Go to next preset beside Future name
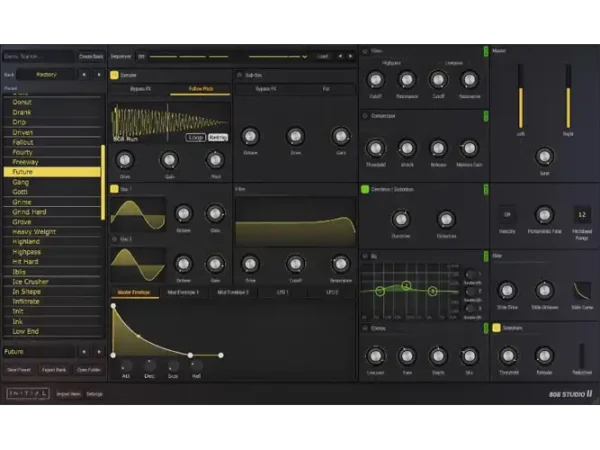The image size is (600, 450). point(99,352)
